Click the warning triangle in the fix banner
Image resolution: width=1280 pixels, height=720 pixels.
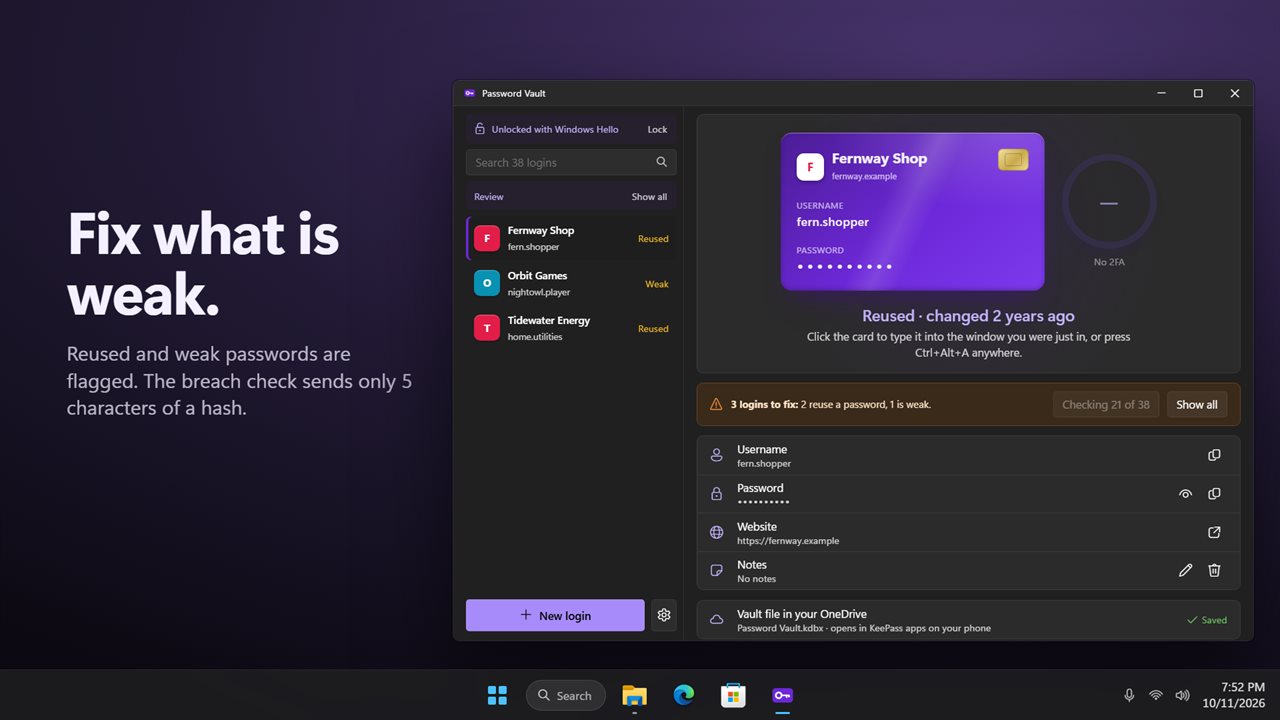click(716, 405)
